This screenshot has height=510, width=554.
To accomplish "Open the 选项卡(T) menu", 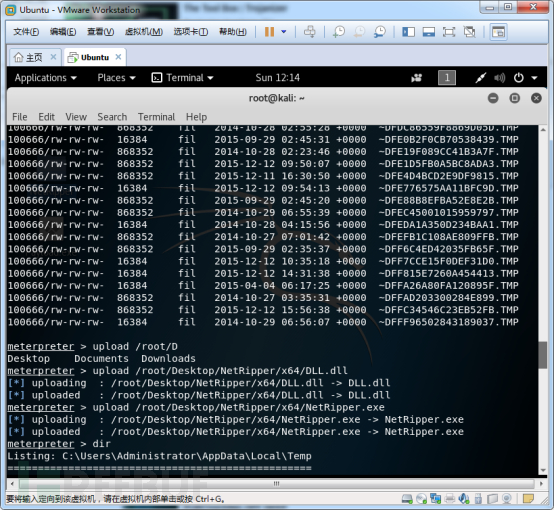I will click(190, 32).
